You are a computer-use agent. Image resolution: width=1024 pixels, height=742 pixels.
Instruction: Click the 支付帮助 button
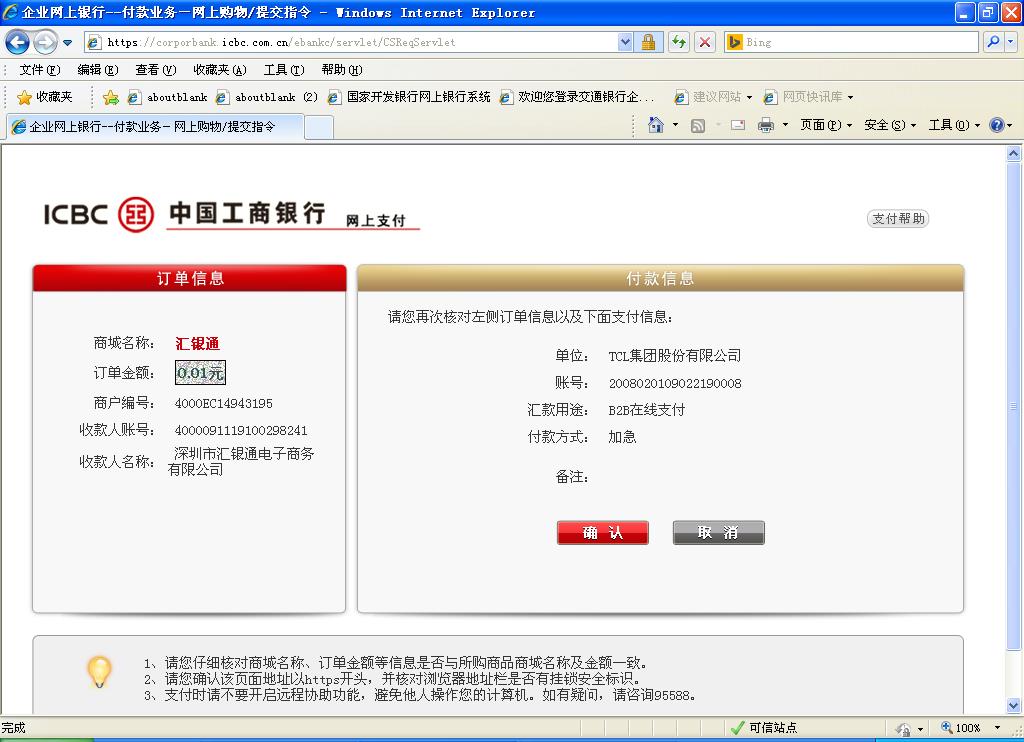tap(898, 219)
